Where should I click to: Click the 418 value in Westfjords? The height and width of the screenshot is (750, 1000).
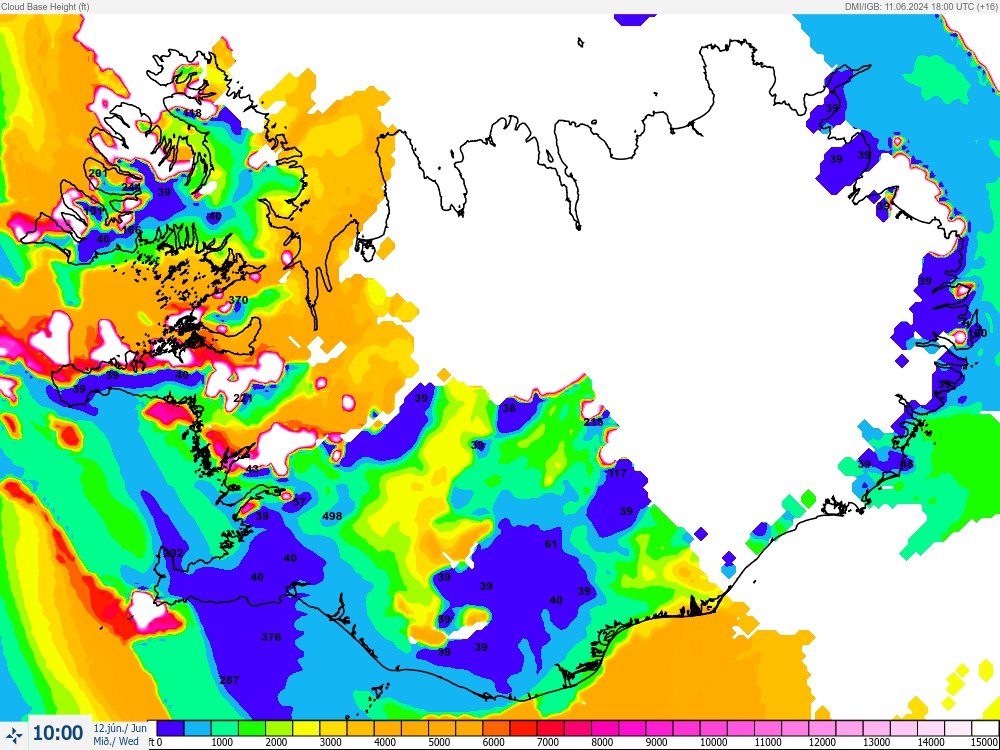tap(192, 113)
